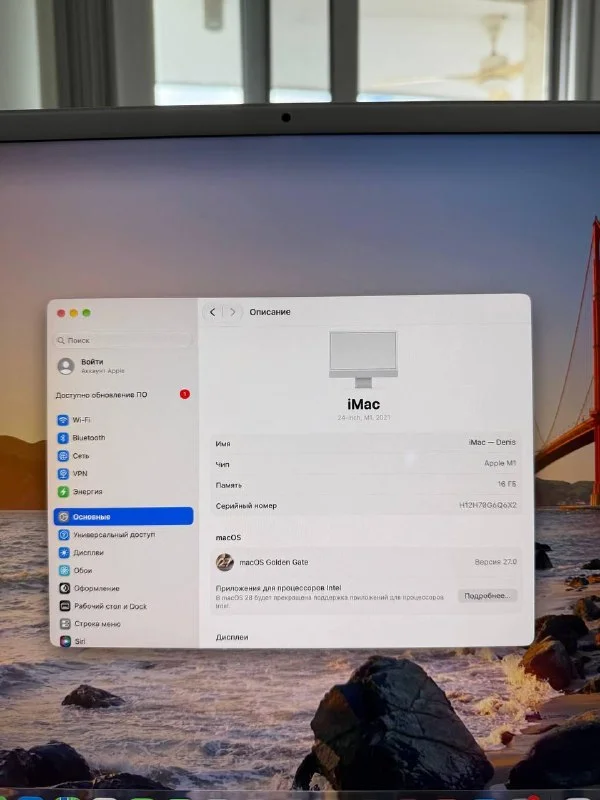Viewport: 600px width, 800px height.
Task: Click the Чип Apple M1 row
Action: 365,464
